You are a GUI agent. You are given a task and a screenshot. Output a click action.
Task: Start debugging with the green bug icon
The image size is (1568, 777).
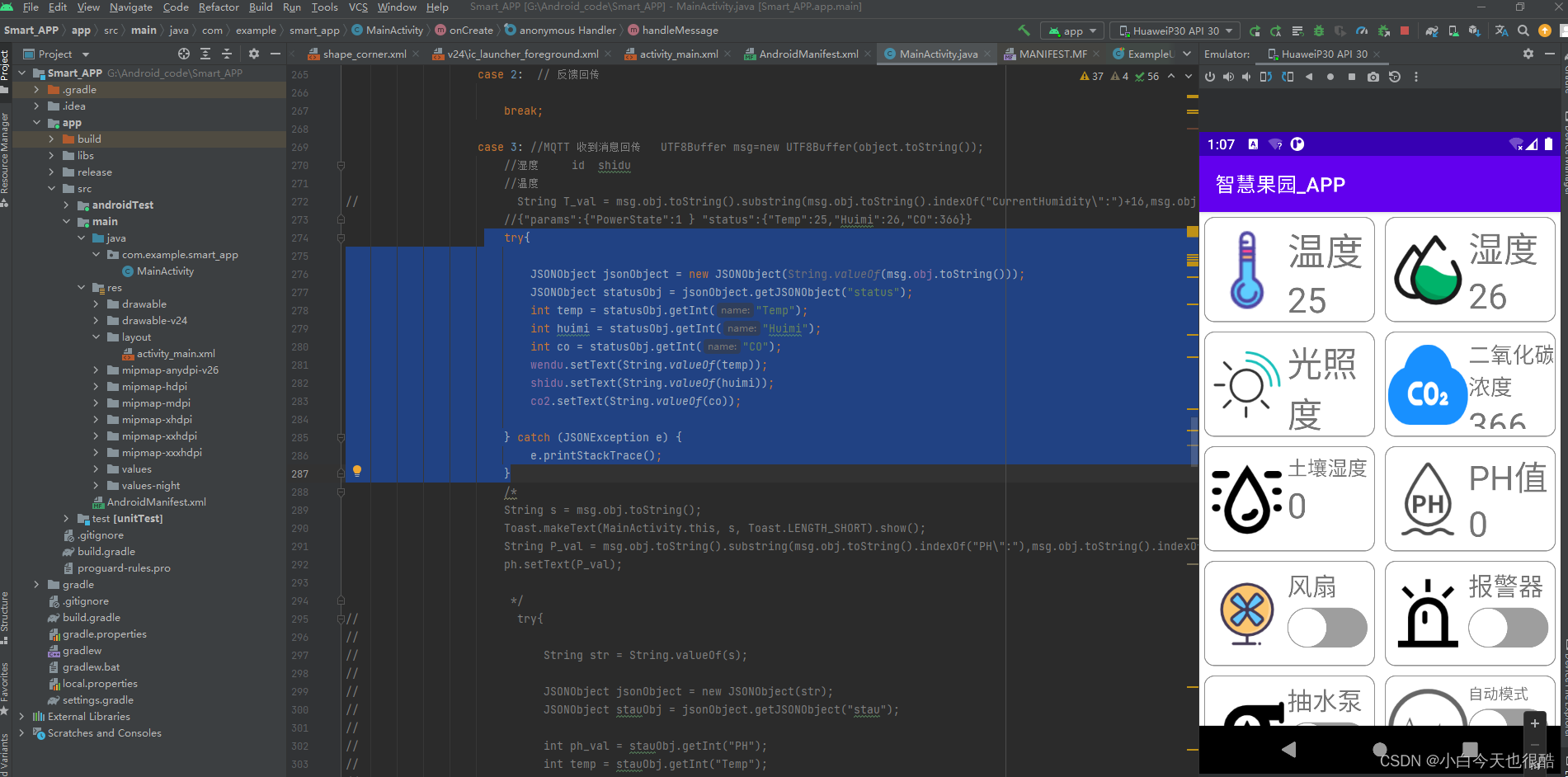tap(1318, 30)
